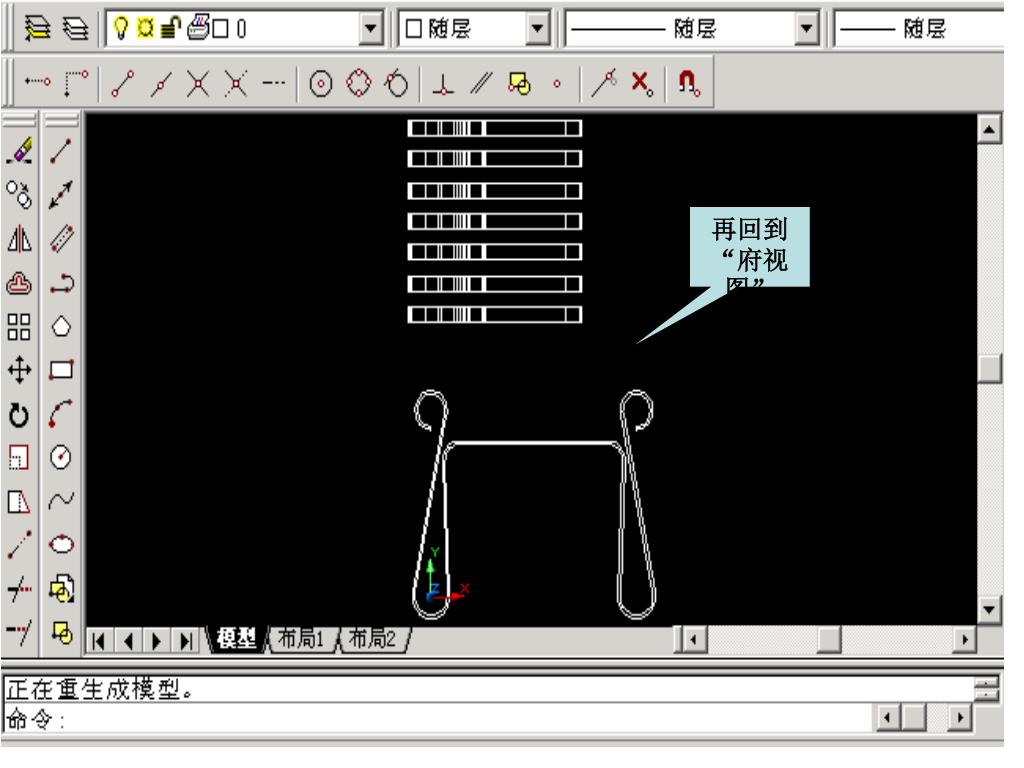This screenshot has height=768, width=1024.
Task: Select the Arc tool
Action: coord(61,414)
